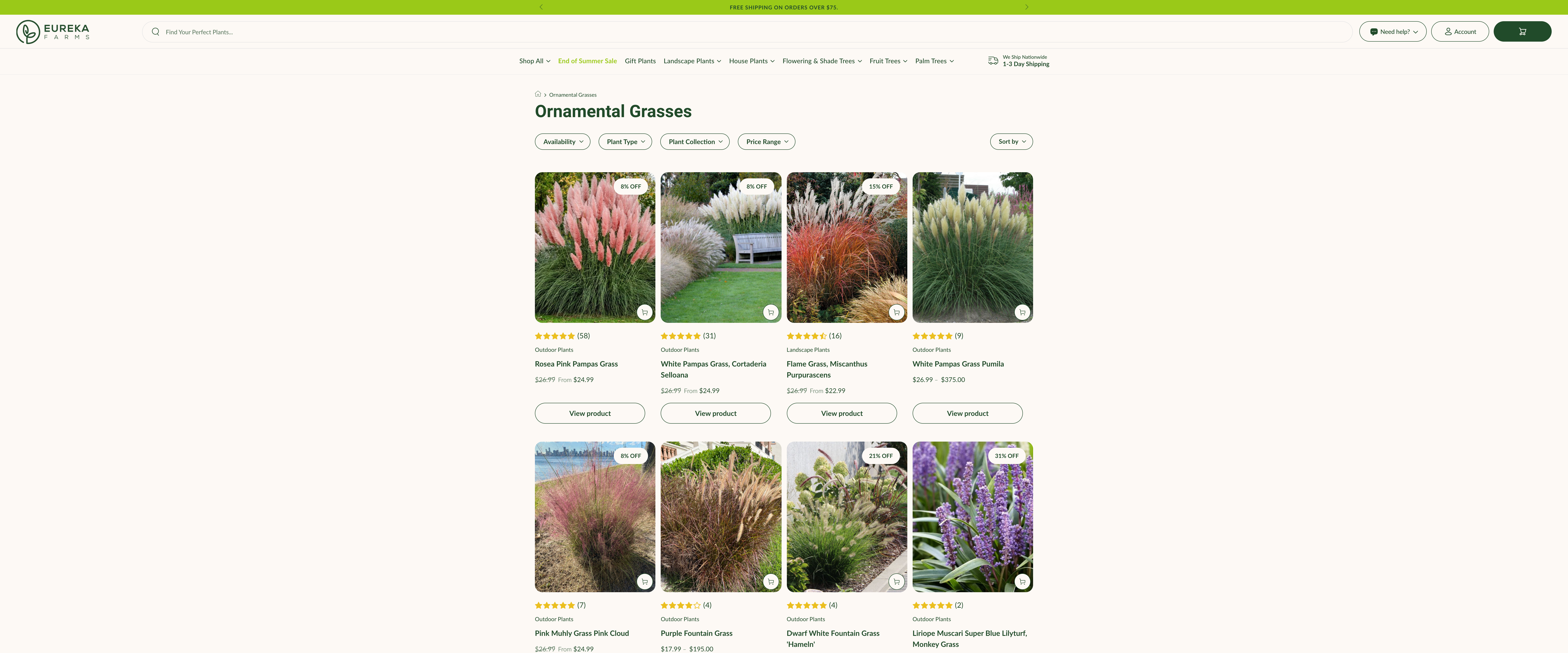View product for Rosea Pink Pampas Grass
The height and width of the screenshot is (653, 1568).
590,413
